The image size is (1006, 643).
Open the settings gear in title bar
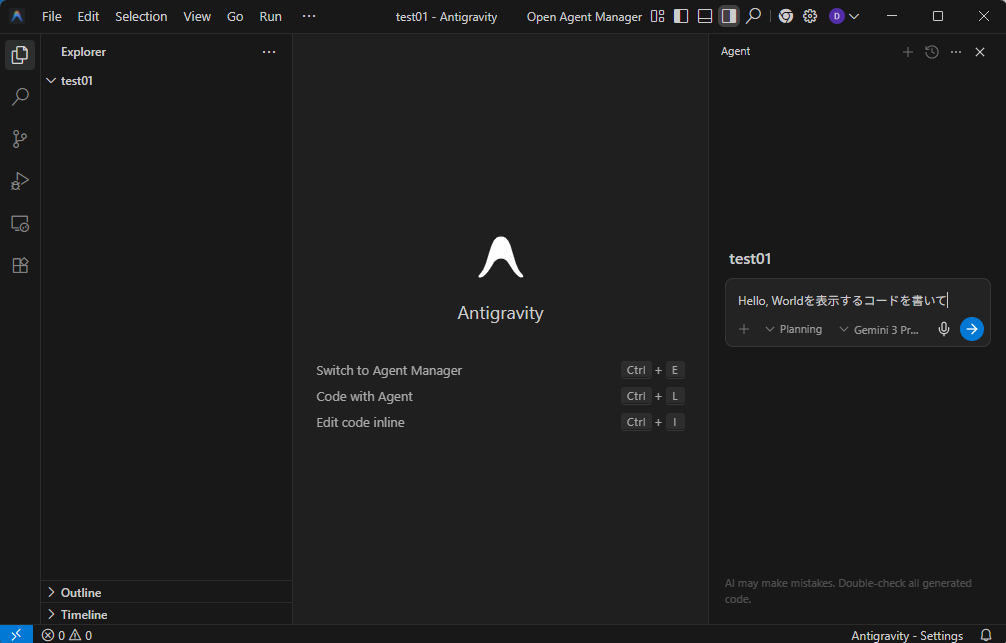(x=810, y=16)
